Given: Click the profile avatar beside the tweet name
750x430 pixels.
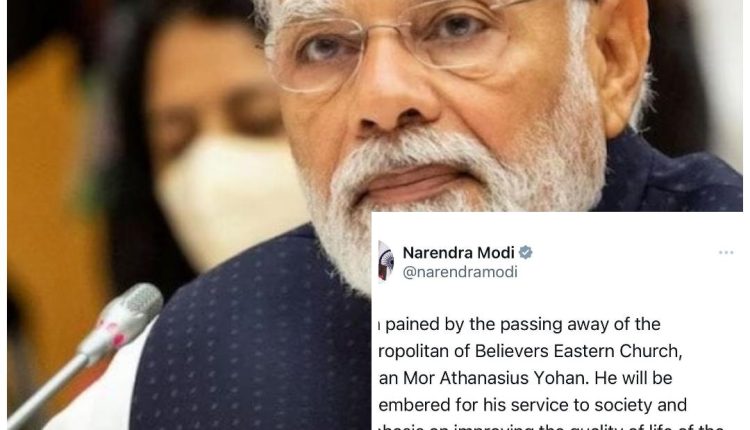Looking at the screenshot, I should tap(386, 261).
